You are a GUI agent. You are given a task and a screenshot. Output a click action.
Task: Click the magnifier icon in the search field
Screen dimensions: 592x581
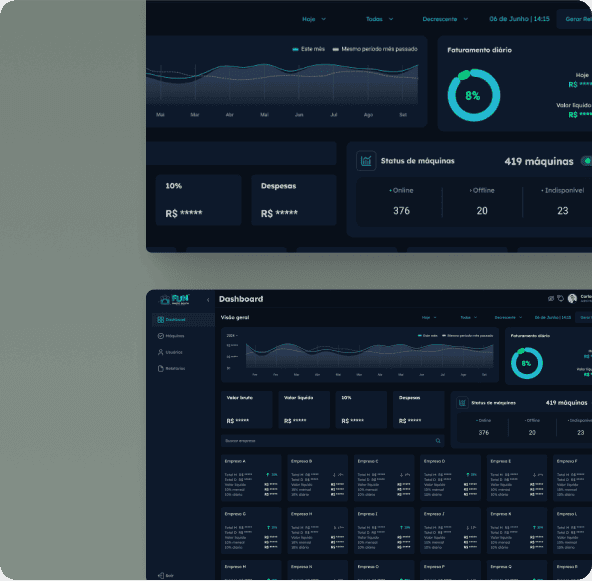[x=438, y=441]
